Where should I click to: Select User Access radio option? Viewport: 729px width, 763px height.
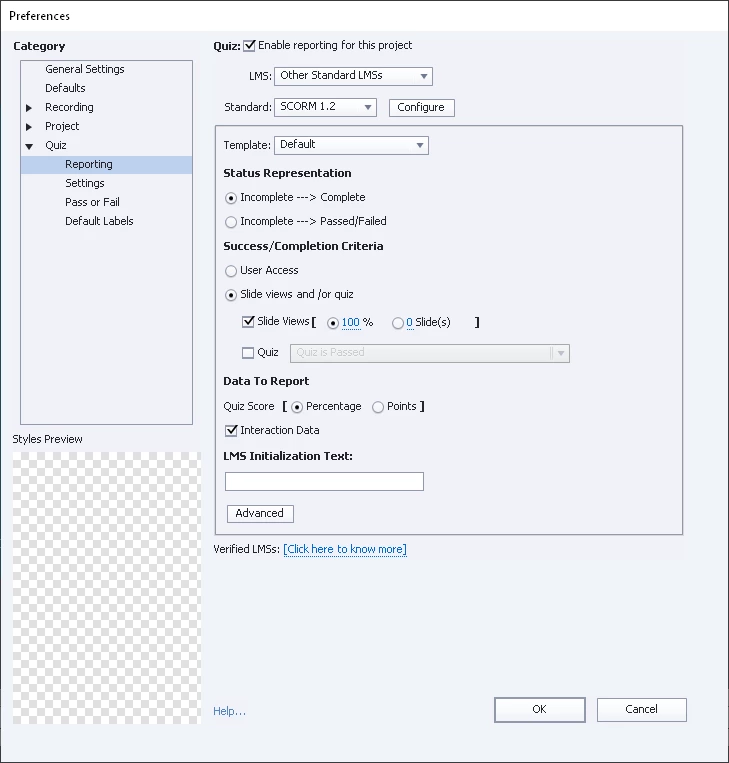[231, 271]
